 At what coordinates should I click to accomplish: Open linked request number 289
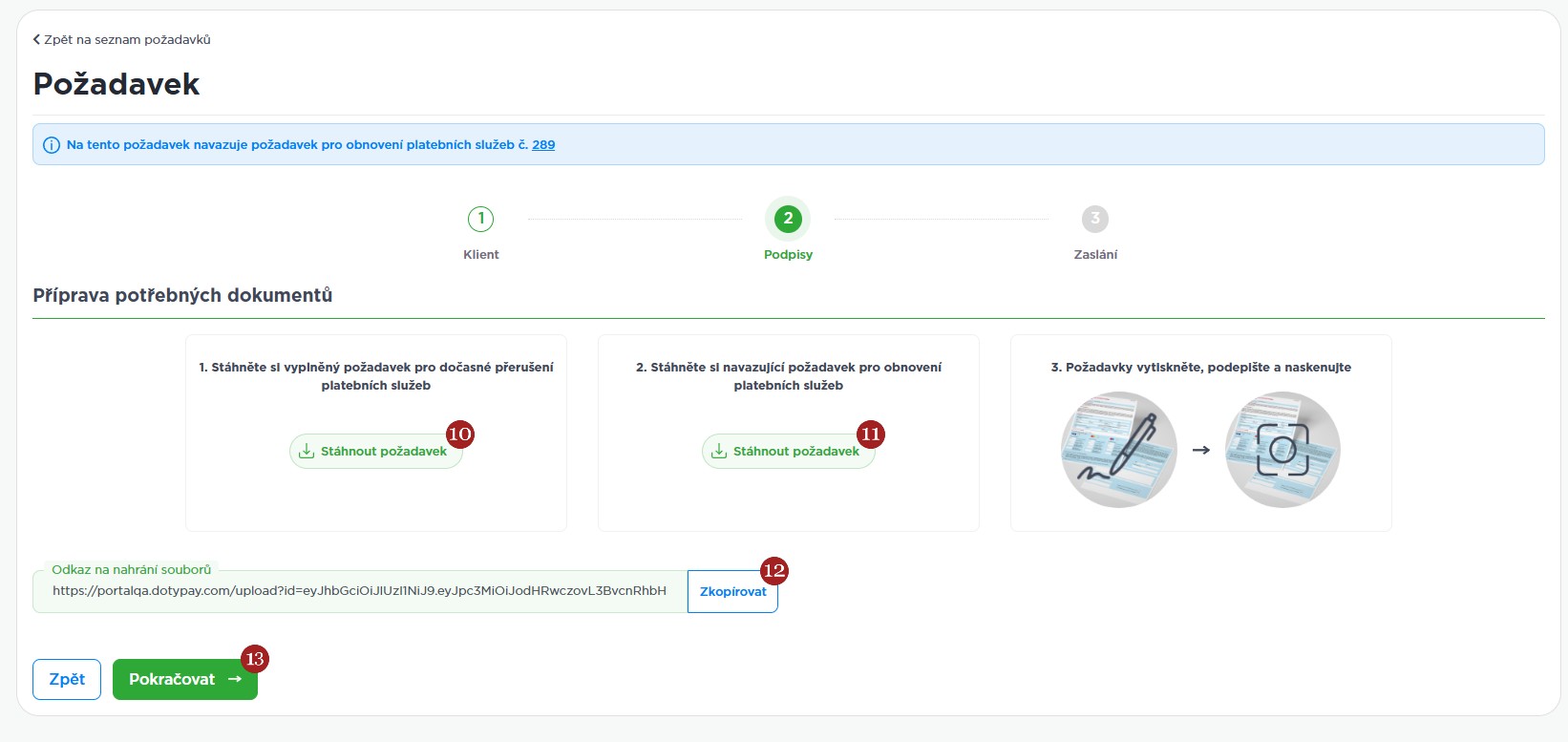pyautogui.click(x=543, y=145)
